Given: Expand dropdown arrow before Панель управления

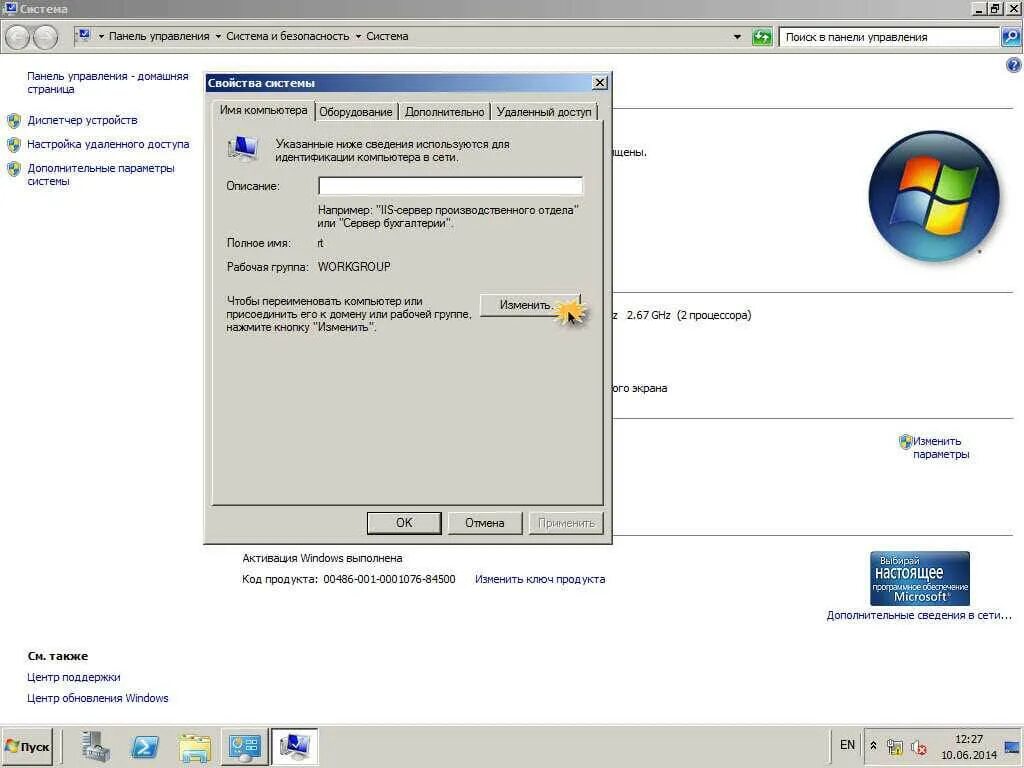Looking at the screenshot, I should pyautogui.click(x=101, y=37).
